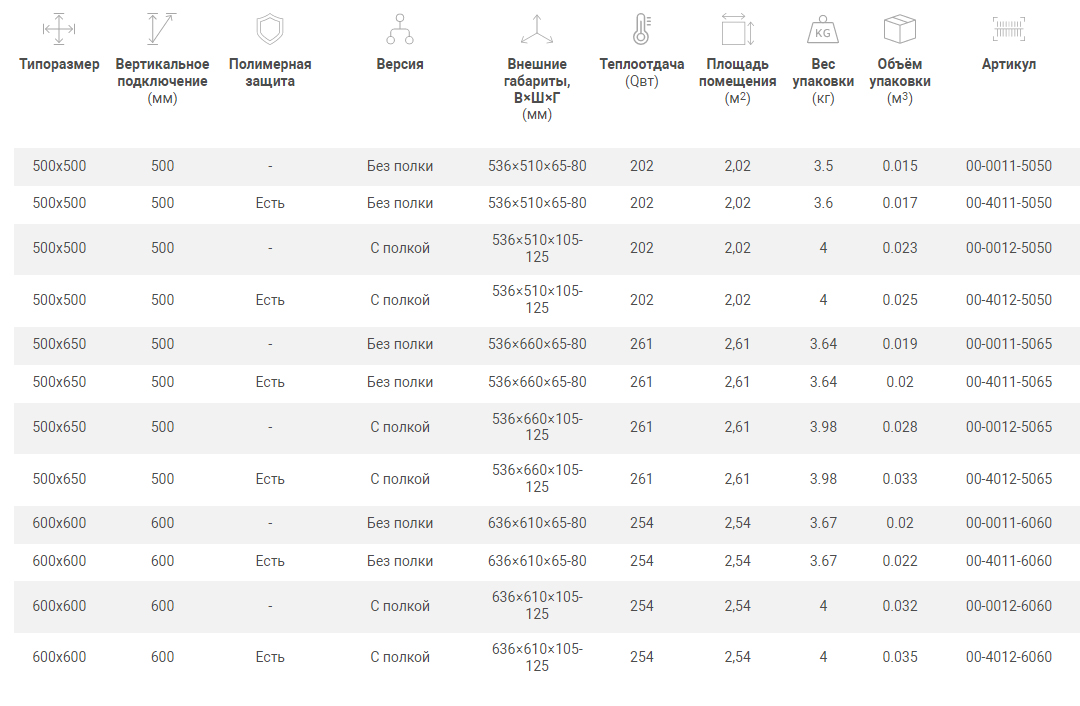Viewport: 1080px width, 706px height.
Task: Click the Типоразмер column header
Action: point(59,64)
